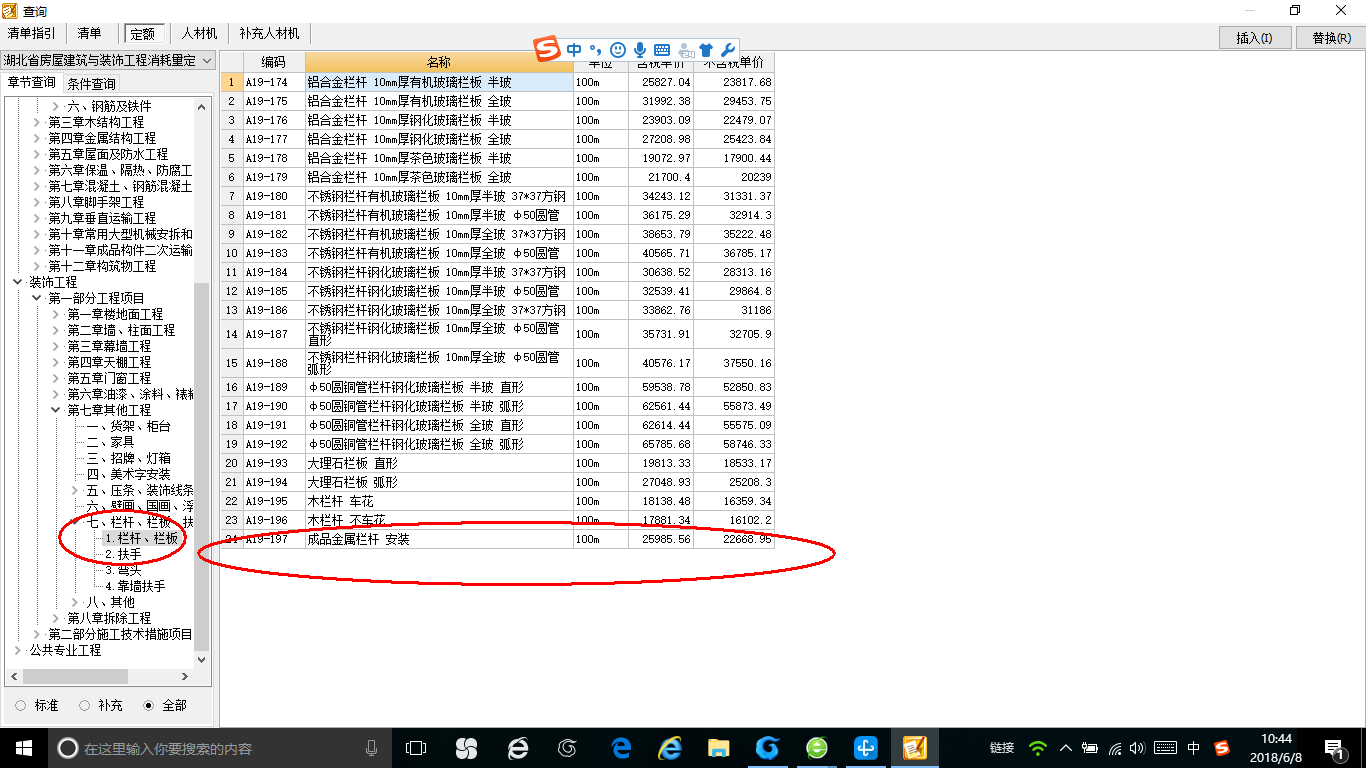Open the blue plus-cross app on taskbar

(866, 748)
